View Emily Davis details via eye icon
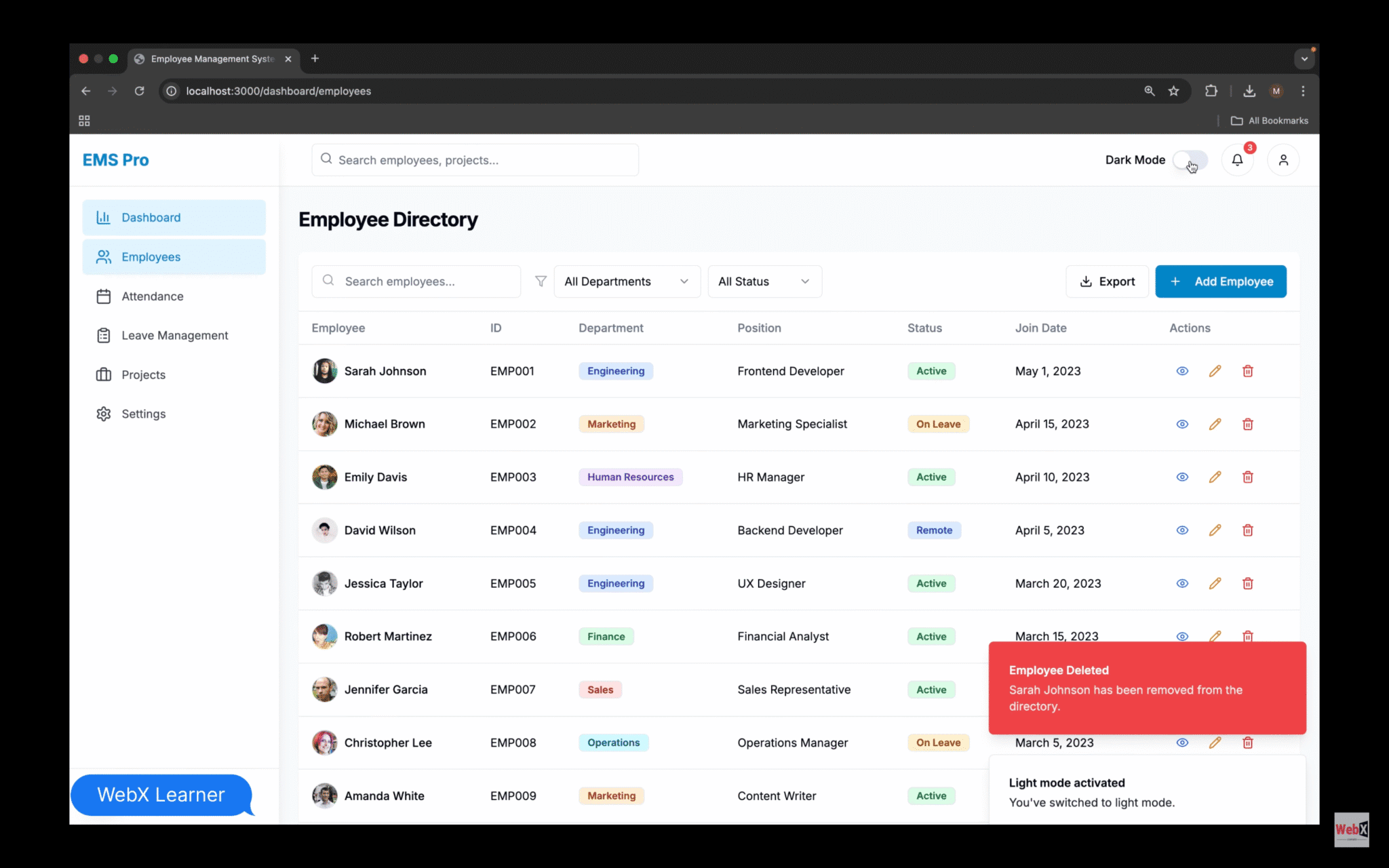The height and width of the screenshot is (868, 1389). click(x=1182, y=477)
